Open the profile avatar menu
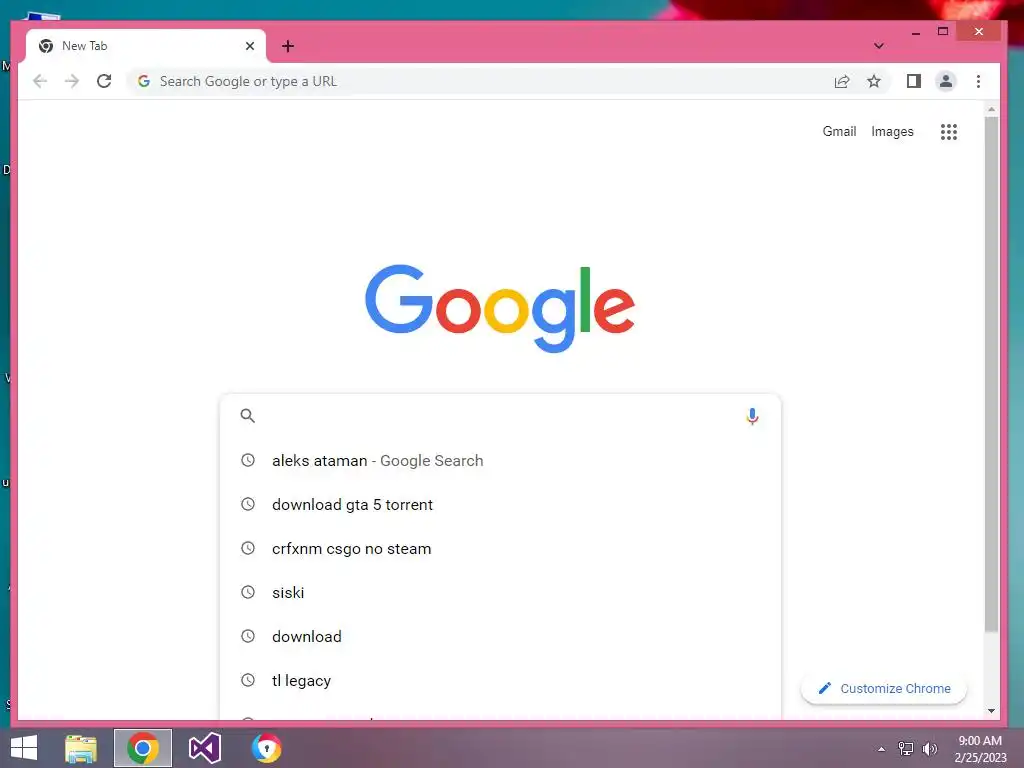This screenshot has height=768, width=1024. [946, 81]
